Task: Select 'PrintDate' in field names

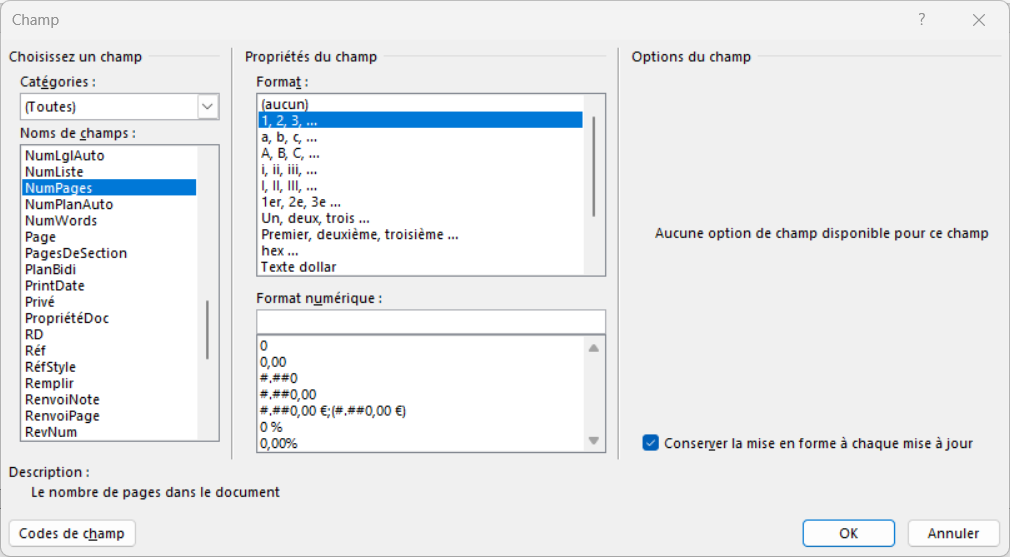Action: pyautogui.click(x=55, y=286)
